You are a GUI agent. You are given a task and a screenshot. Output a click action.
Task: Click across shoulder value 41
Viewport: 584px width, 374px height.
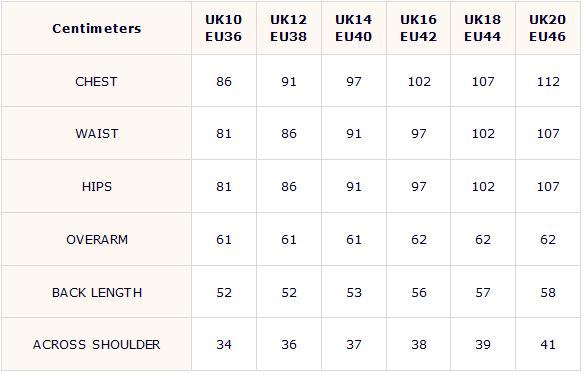[548, 345]
